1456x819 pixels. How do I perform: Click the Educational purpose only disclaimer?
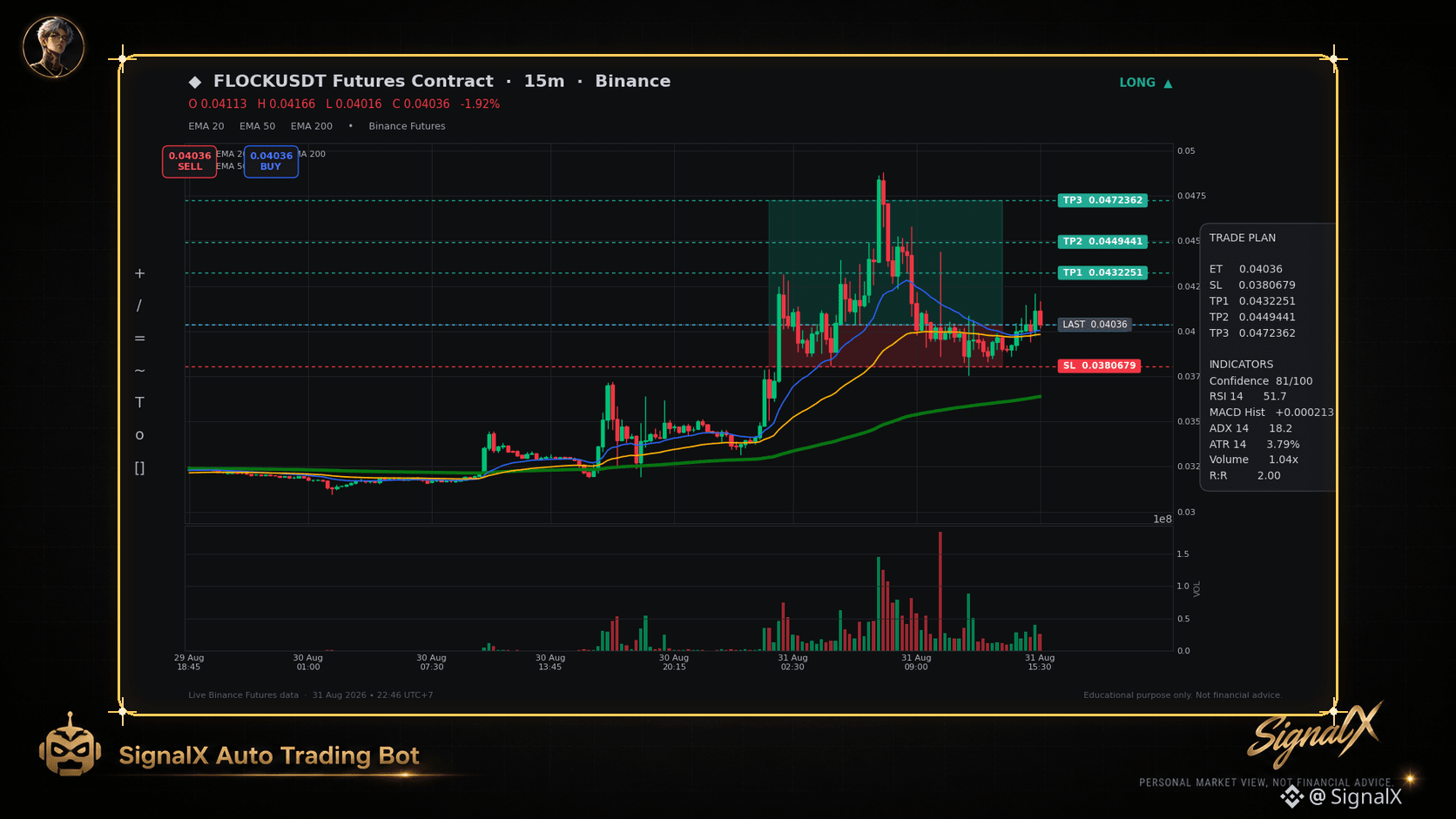1183,695
